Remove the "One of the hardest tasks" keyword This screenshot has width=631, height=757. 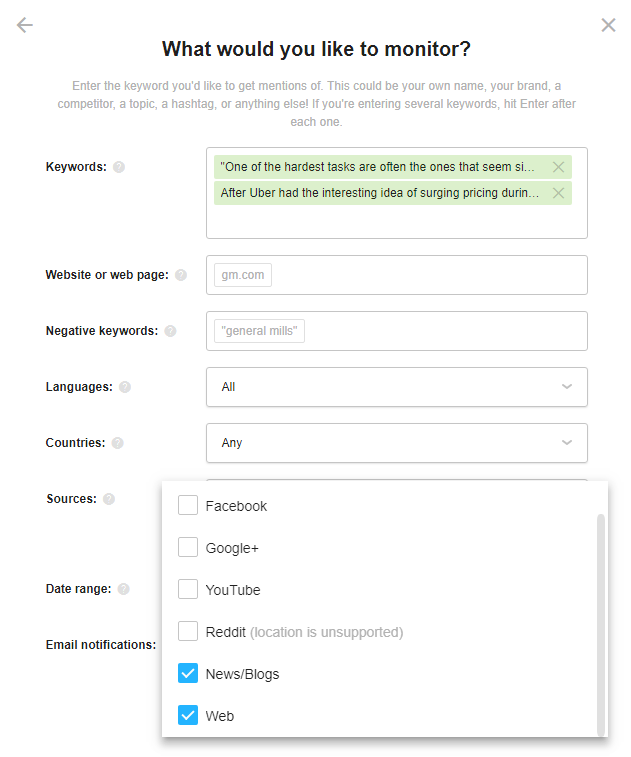tap(559, 167)
